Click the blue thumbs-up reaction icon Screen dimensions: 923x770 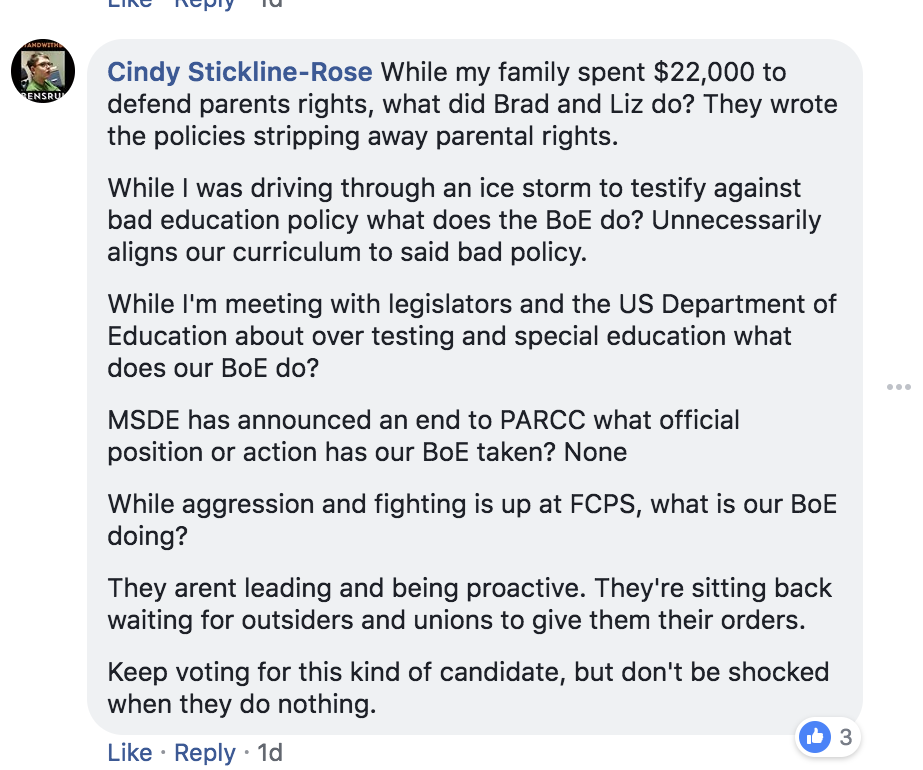click(816, 738)
